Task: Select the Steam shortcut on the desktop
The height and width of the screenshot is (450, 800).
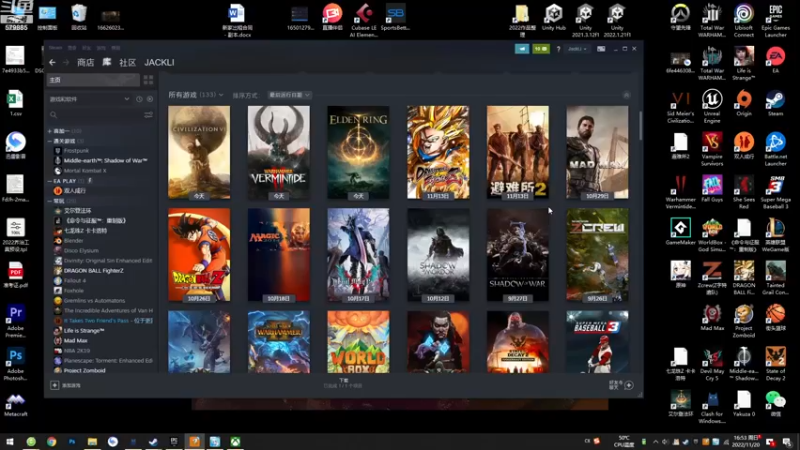Action: coord(775,104)
